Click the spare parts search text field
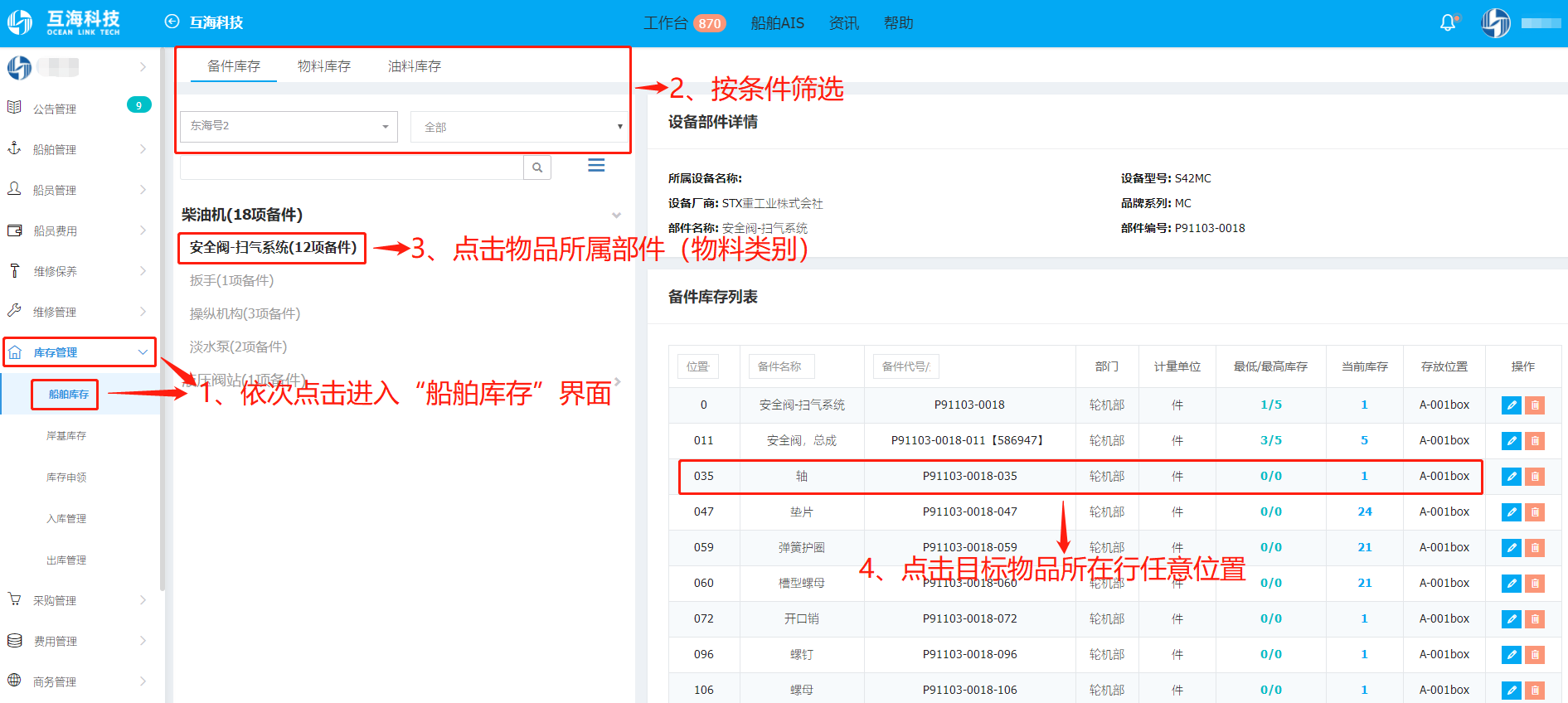Image resolution: width=1568 pixels, height=703 pixels. click(x=352, y=167)
